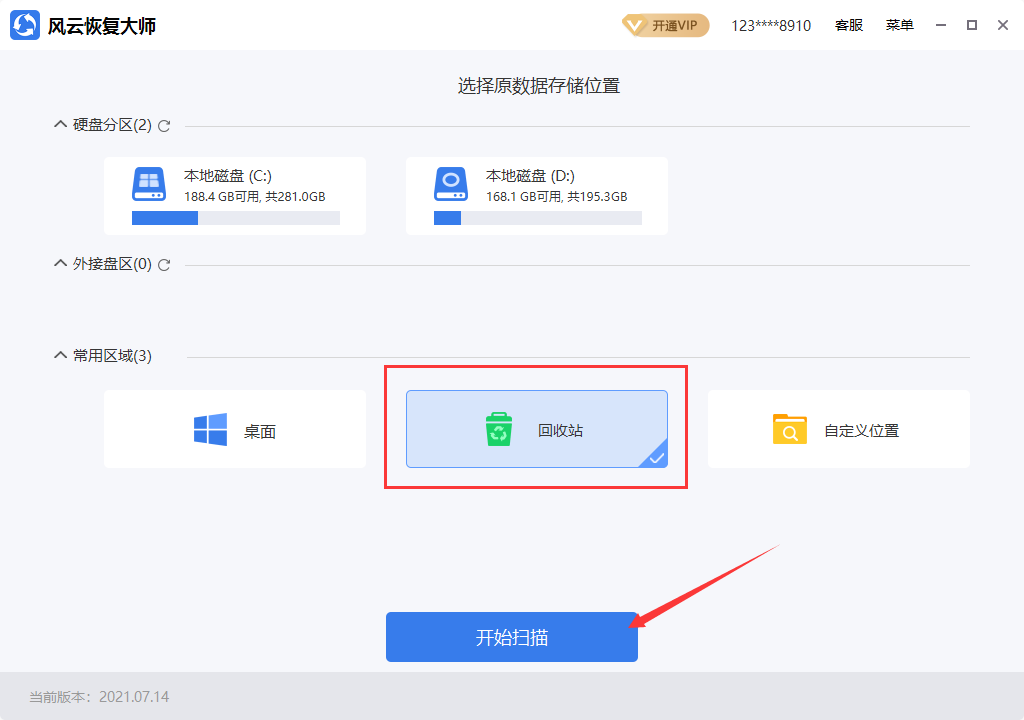Select the C: drive system disk icon

coord(149,184)
